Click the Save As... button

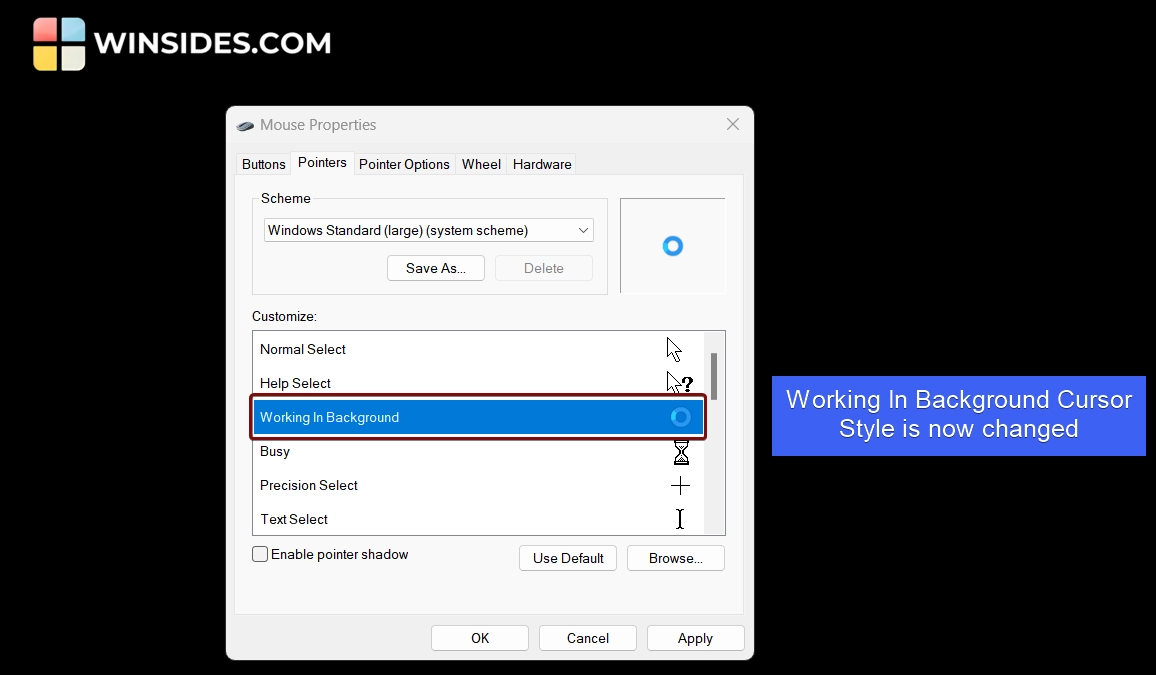click(x=436, y=268)
